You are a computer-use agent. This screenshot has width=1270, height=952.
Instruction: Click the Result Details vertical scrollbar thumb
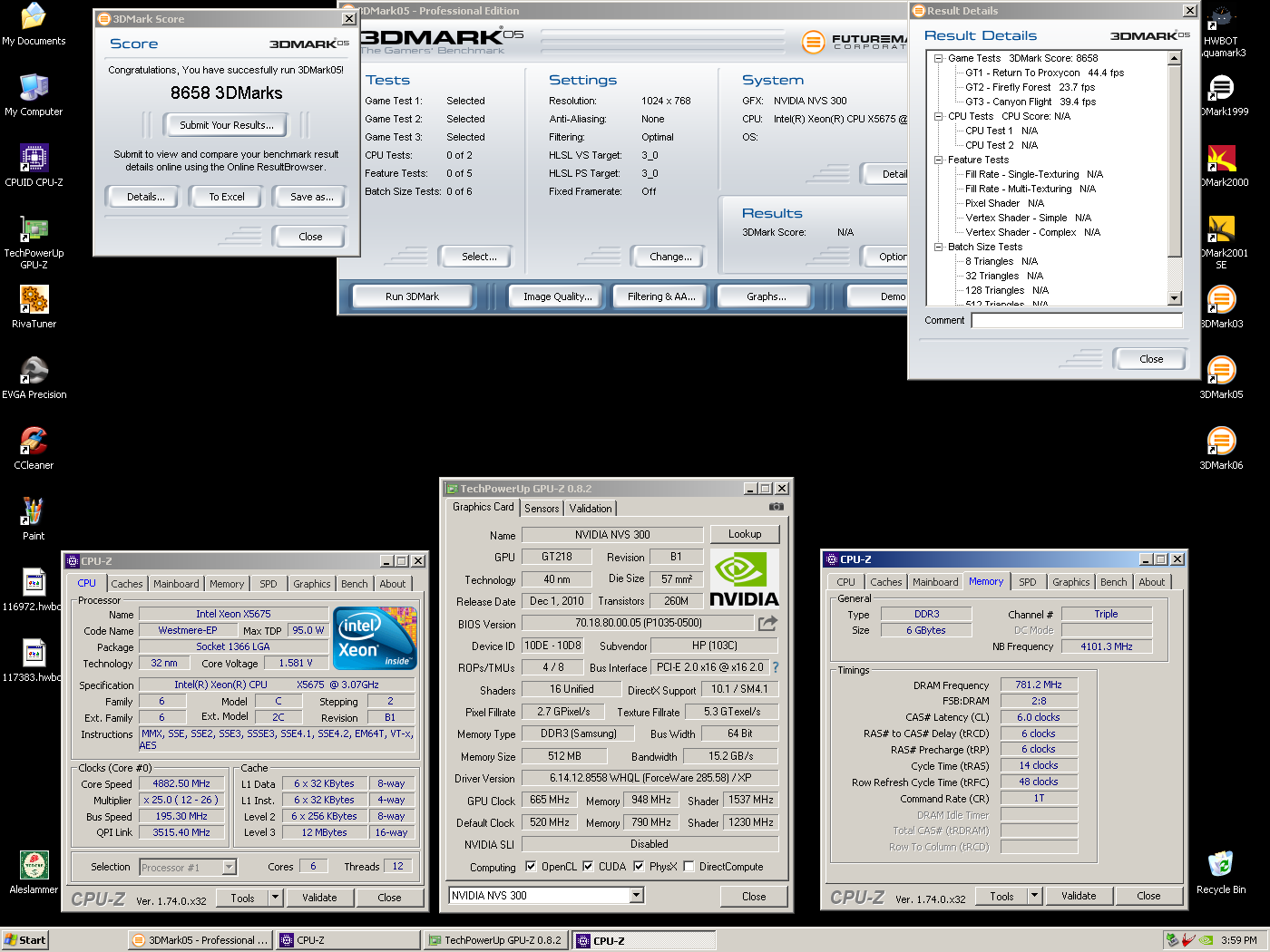point(1175,160)
